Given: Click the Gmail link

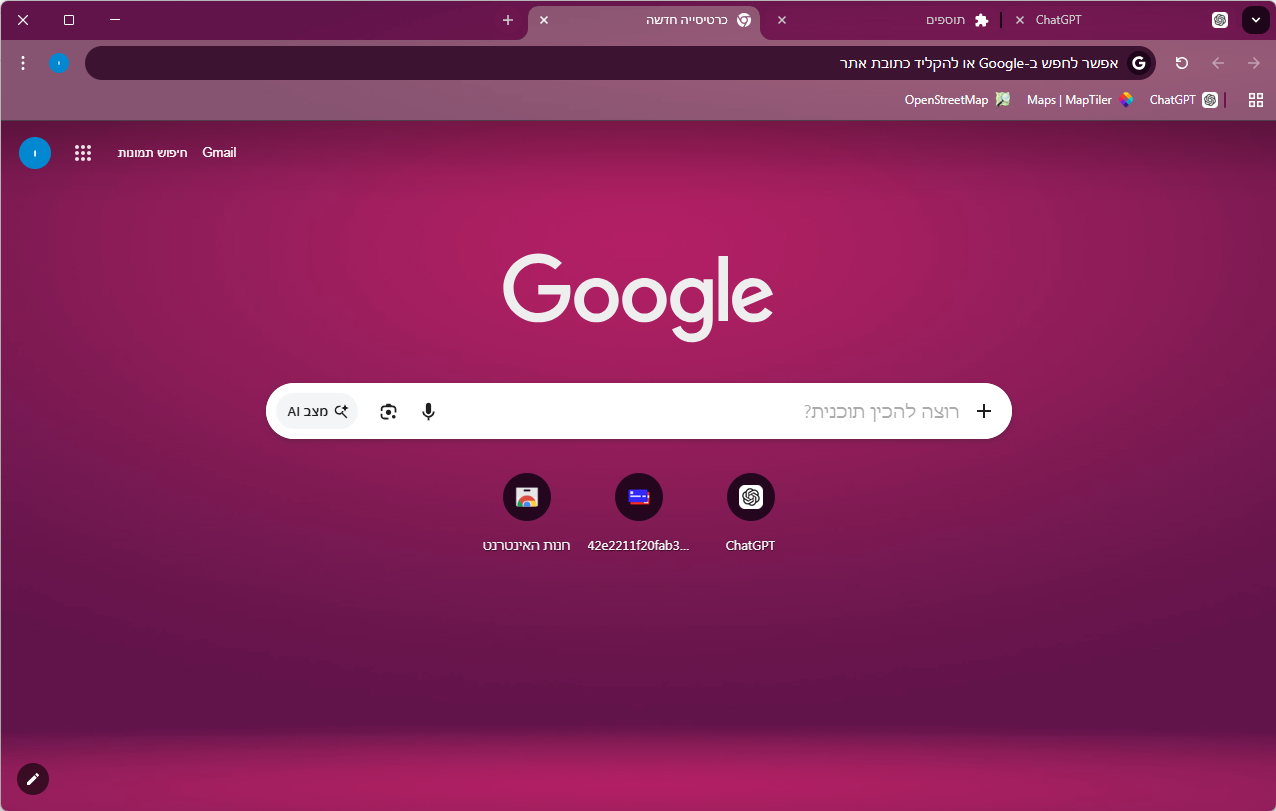Looking at the screenshot, I should pyautogui.click(x=219, y=153).
